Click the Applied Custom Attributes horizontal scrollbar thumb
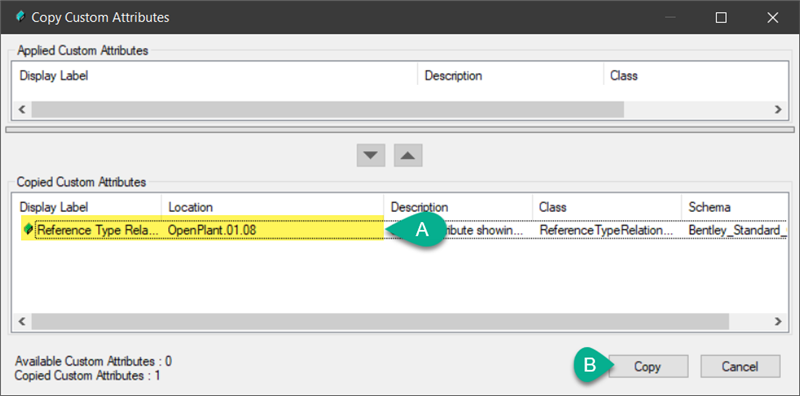Screen dimensions: 800x396 coord(328,109)
